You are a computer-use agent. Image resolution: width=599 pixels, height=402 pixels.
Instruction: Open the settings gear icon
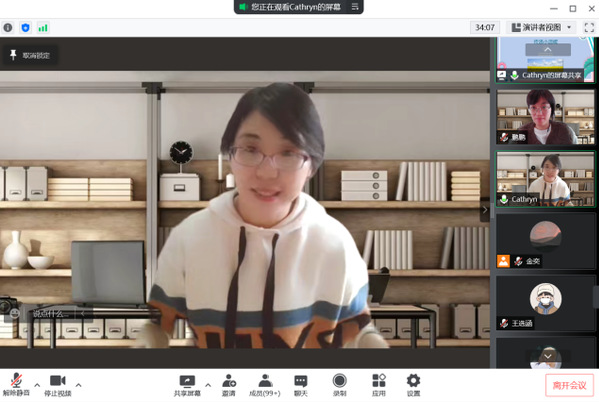coord(413,381)
